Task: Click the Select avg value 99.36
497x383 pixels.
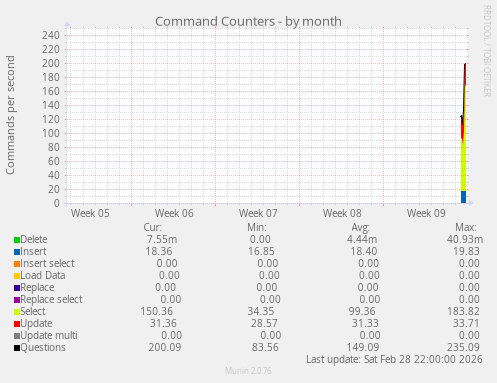Action: [x=362, y=311]
